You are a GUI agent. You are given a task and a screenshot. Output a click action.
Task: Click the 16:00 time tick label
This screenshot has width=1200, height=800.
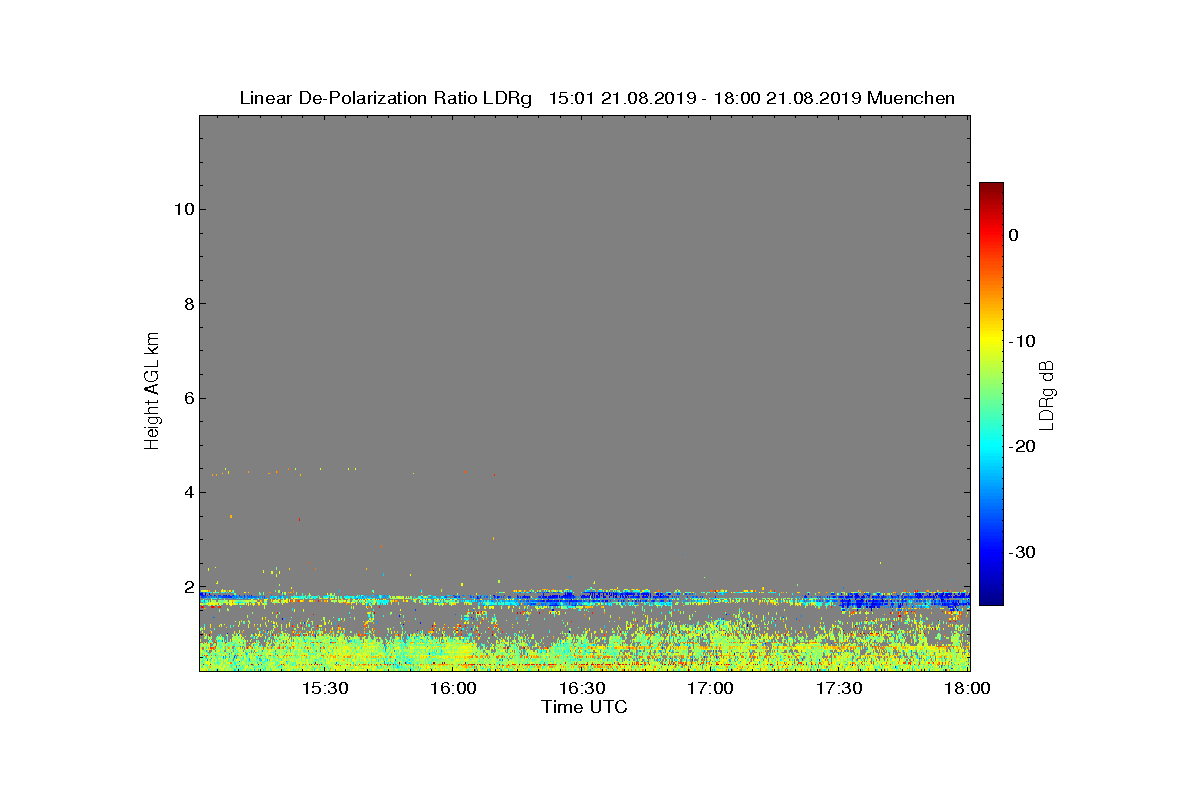pyautogui.click(x=453, y=689)
